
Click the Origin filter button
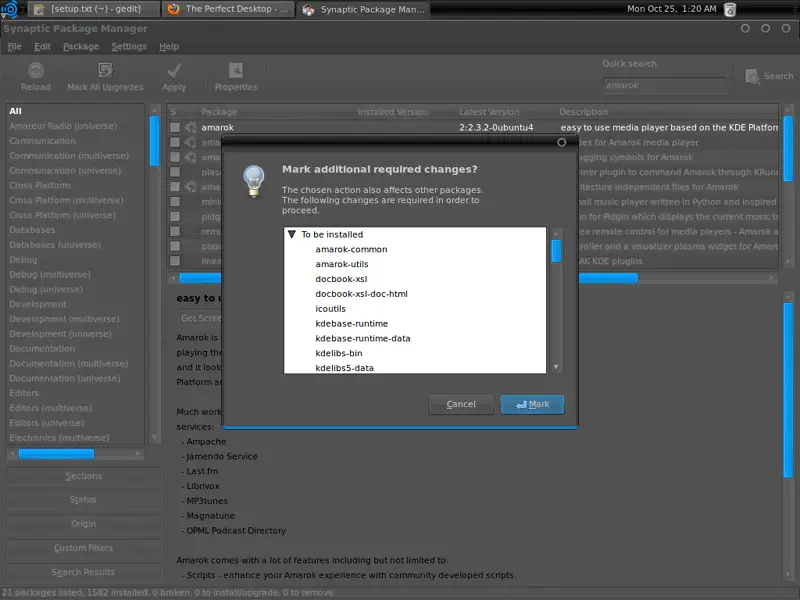tap(84, 524)
